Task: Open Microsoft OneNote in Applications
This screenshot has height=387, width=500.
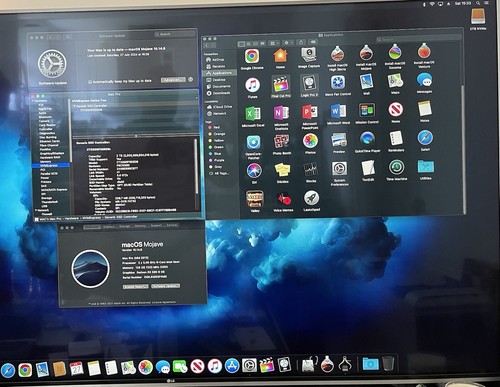Action: pos(281,113)
